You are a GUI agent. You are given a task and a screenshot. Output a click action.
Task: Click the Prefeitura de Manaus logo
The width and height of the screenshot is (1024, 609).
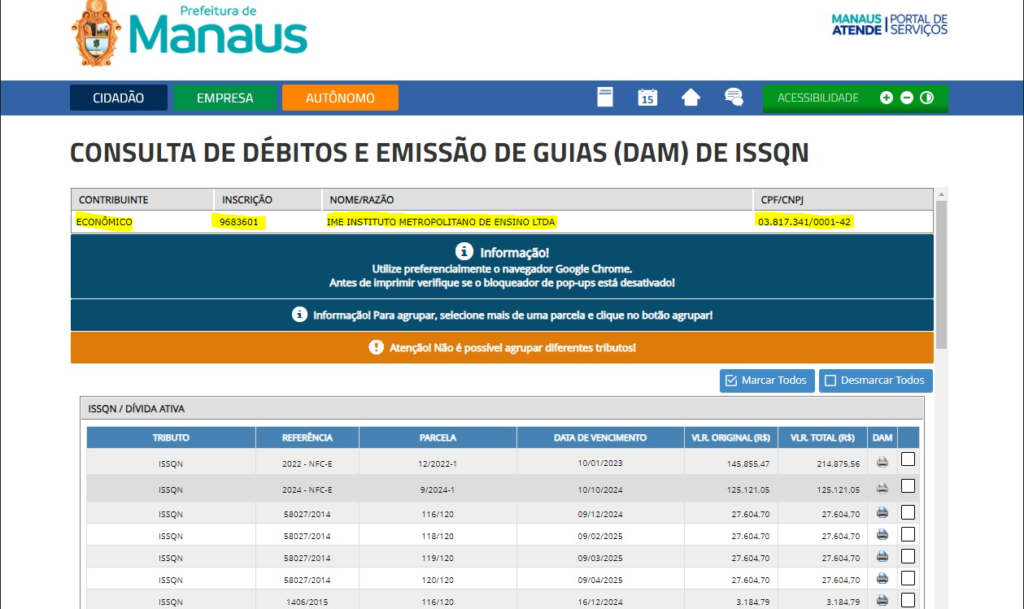click(190, 35)
